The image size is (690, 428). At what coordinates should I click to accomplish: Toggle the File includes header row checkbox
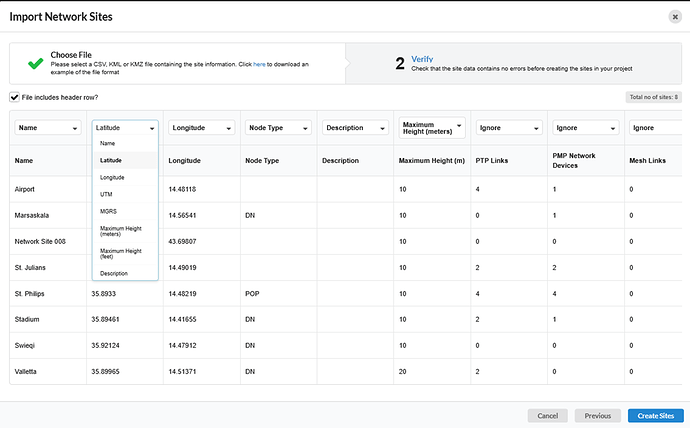pyautogui.click(x=14, y=97)
